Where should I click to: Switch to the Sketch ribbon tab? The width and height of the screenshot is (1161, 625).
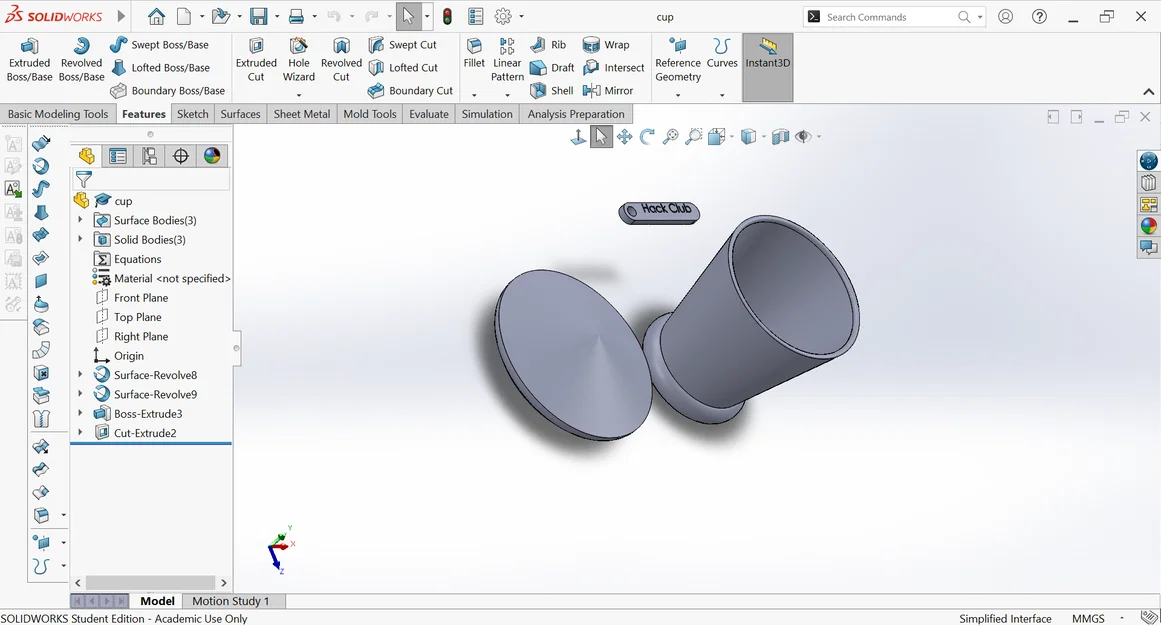(x=192, y=114)
